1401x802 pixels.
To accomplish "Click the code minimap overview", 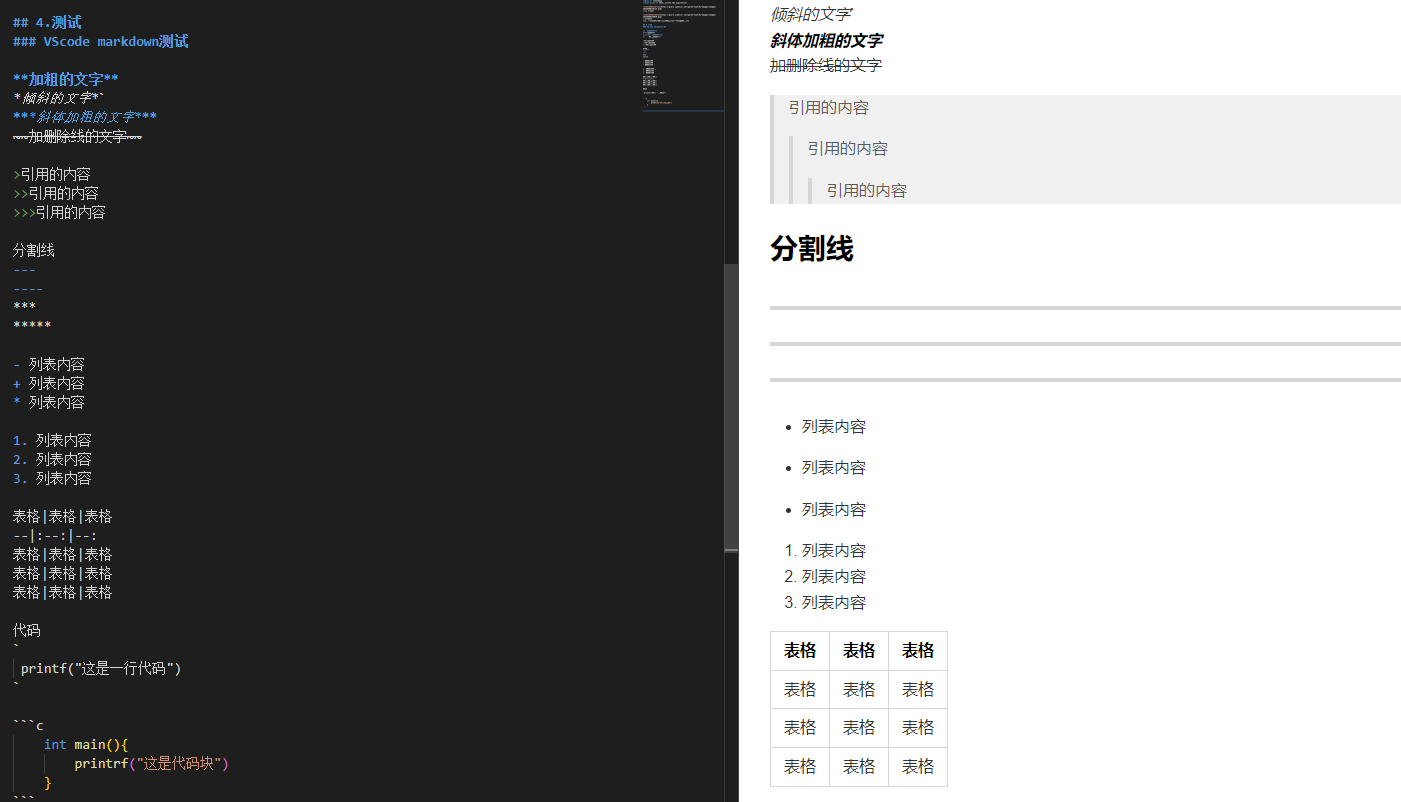I will coord(683,55).
